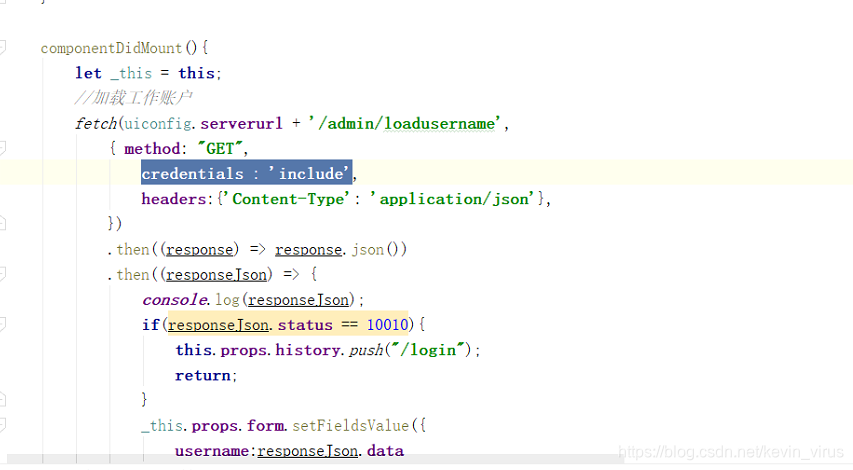853x470 pixels.
Task: Collapse the fold marker beside the method: "GET" line
Action: pyautogui.click(x=2, y=148)
